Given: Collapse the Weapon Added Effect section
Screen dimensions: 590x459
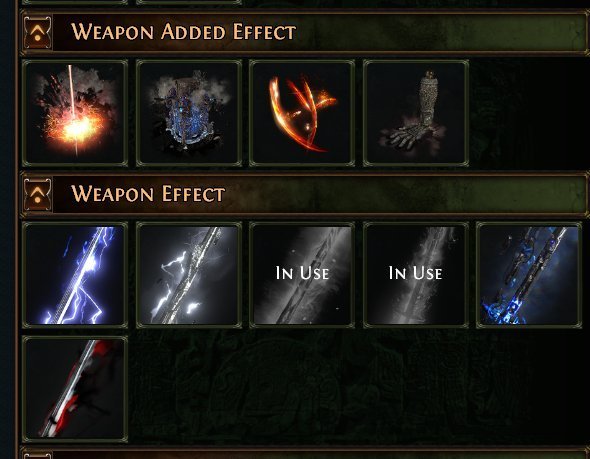Looking at the screenshot, I should pos(37,32).
